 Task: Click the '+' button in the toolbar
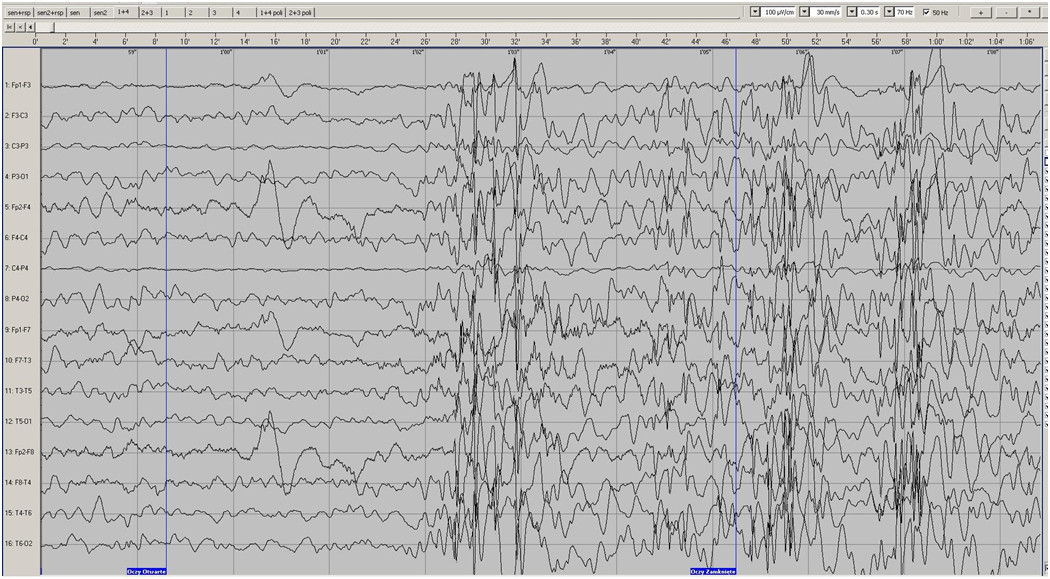point(980,12)
